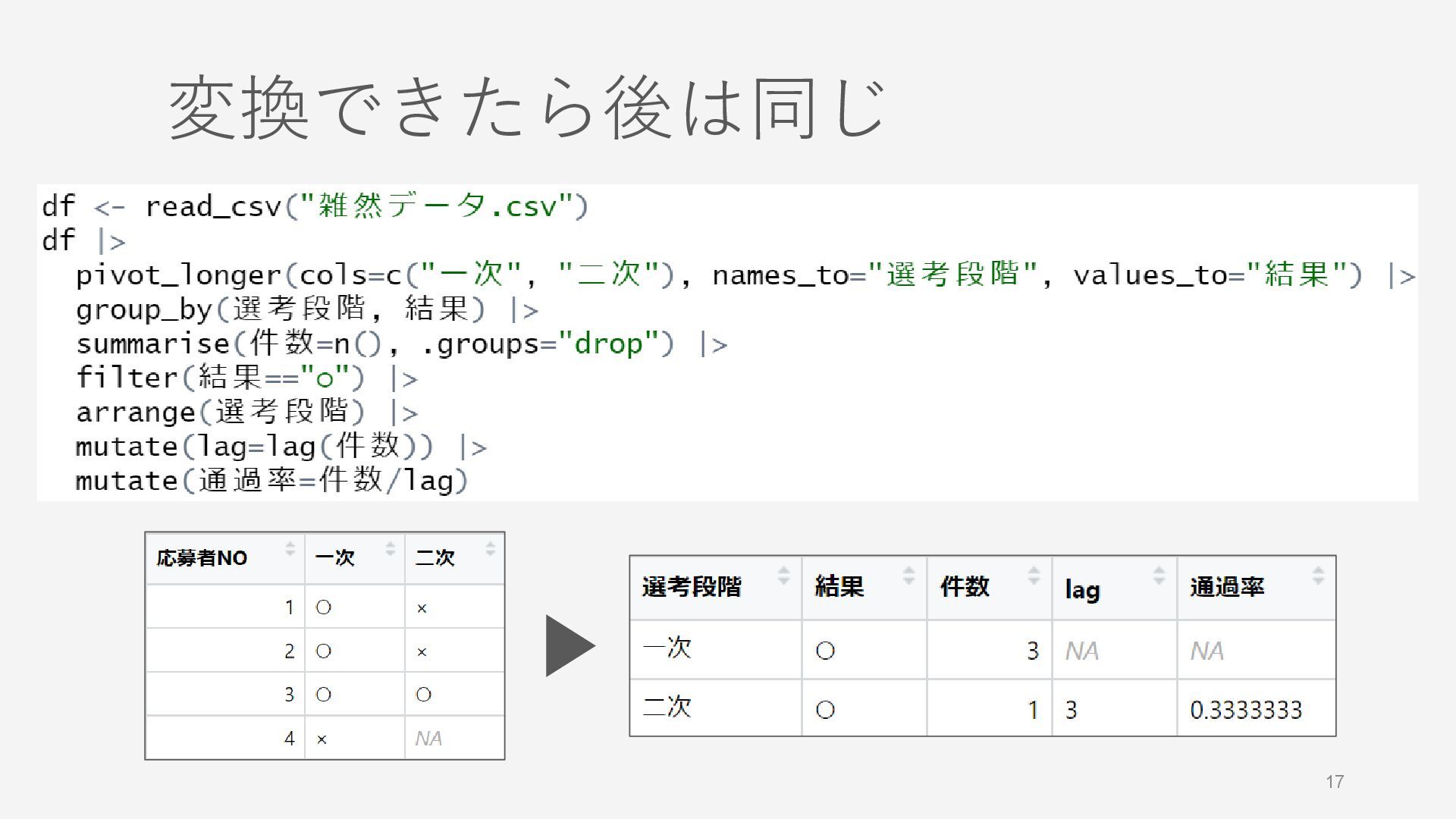
Task: Click the ○ in applicant 3 一次 cell
Action: pyautogui.click(x=323, y=695)
